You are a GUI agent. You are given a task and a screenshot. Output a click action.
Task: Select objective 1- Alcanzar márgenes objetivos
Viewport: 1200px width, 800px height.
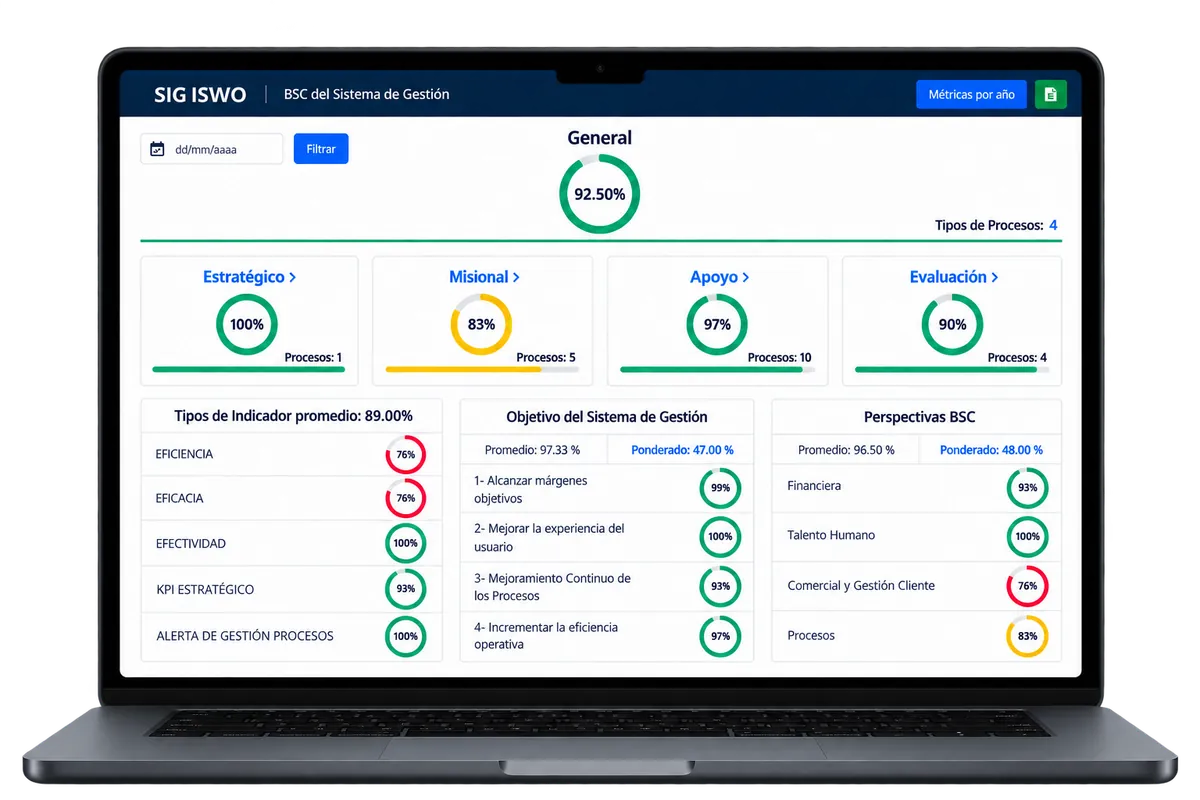tap(606, 489)
